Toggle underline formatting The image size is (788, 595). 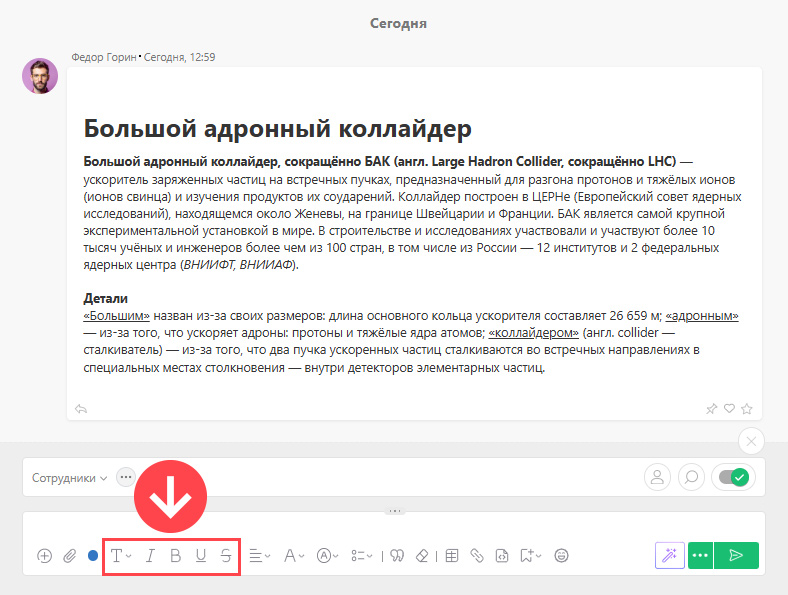point(201,556)
